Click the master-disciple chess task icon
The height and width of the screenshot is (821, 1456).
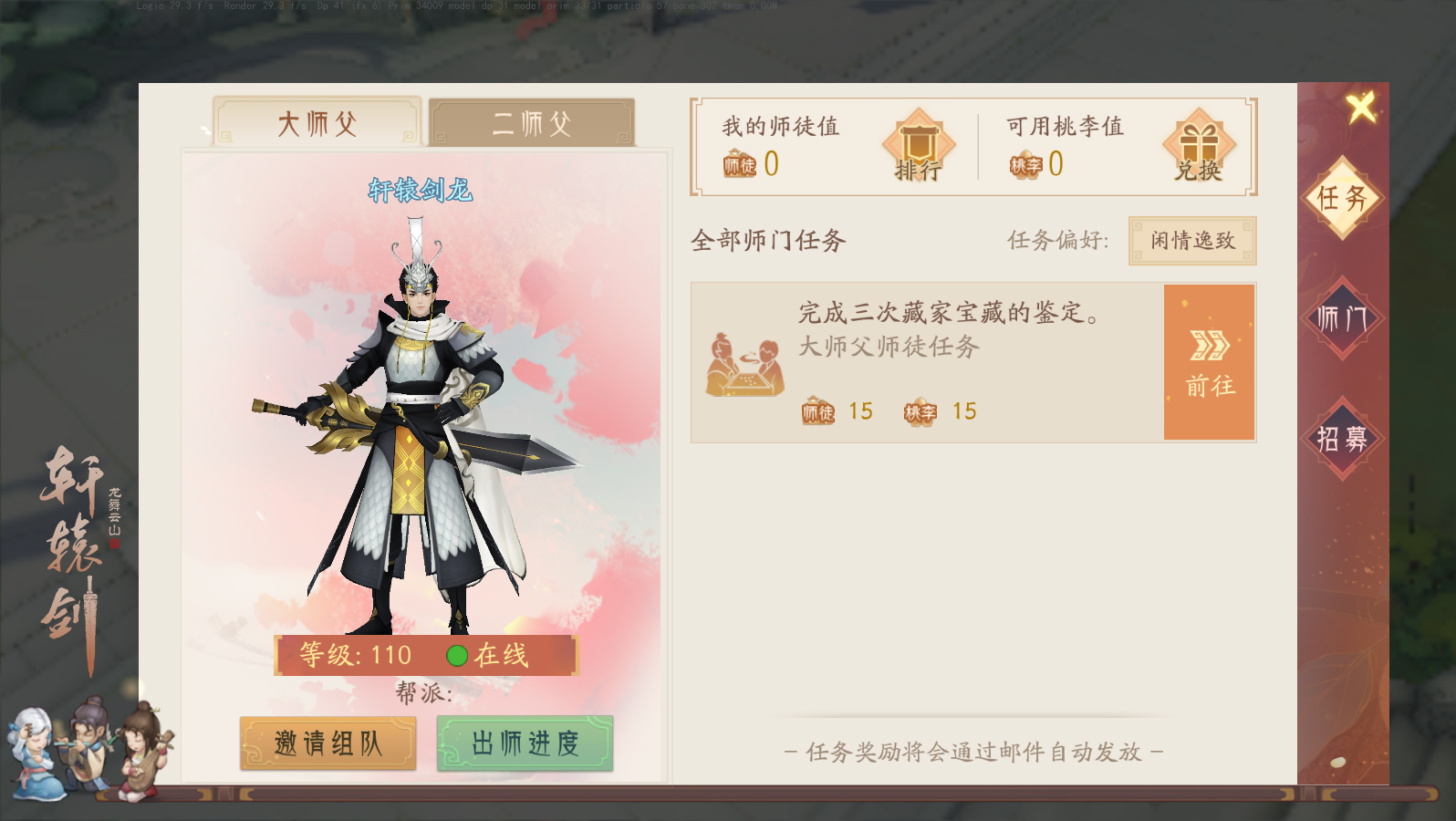coord(744,365)
